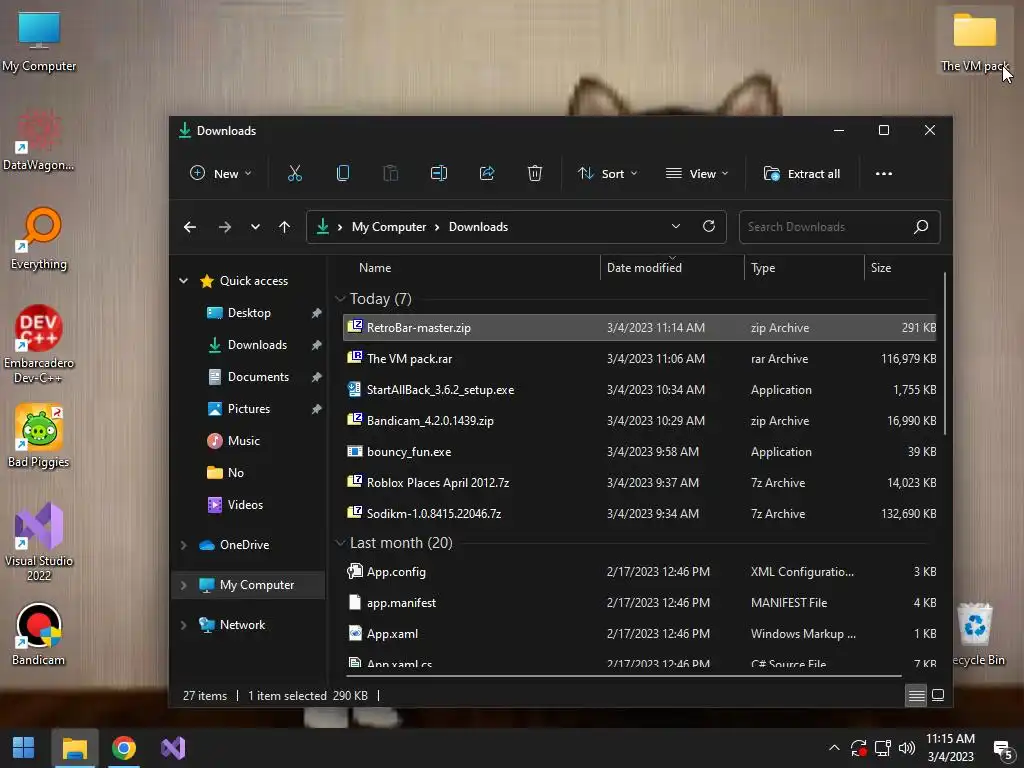Open address bar history dropdown

pyautogui.click(x=676, y=227)
